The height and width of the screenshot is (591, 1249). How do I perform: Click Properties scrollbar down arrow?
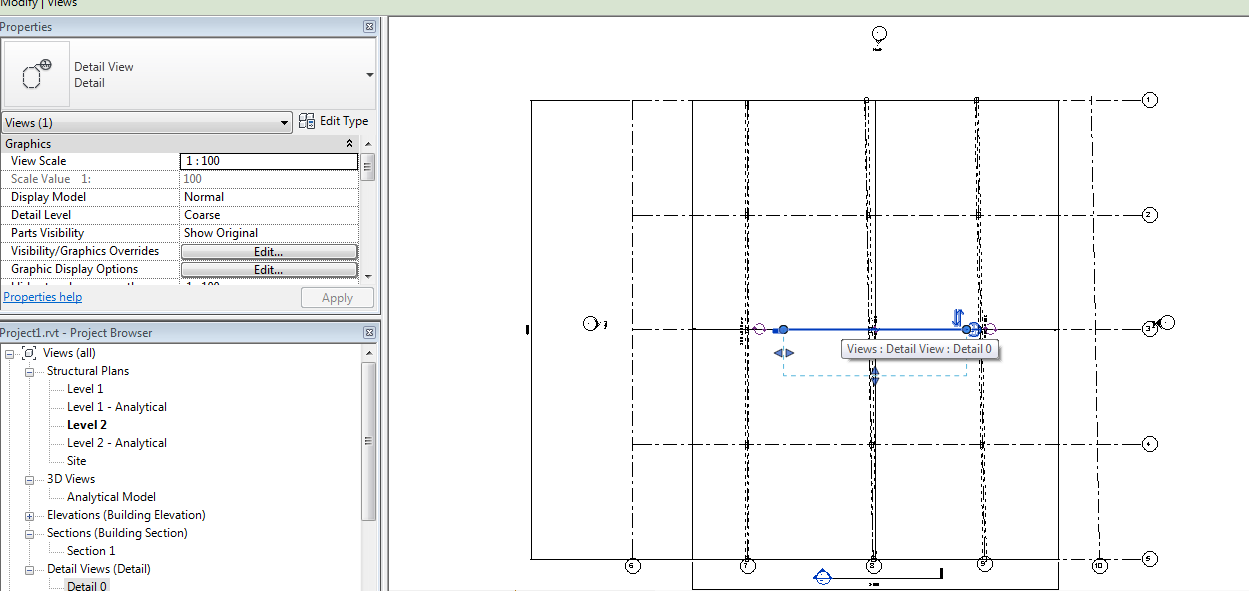[368, 276]
